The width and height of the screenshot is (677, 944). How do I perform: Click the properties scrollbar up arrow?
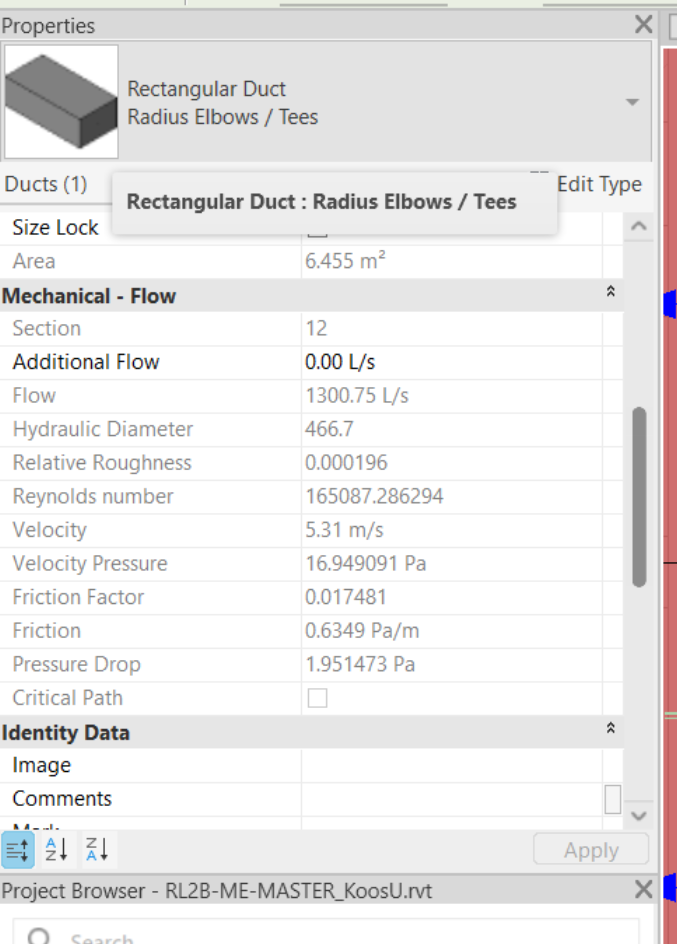[x=638, y=226]
